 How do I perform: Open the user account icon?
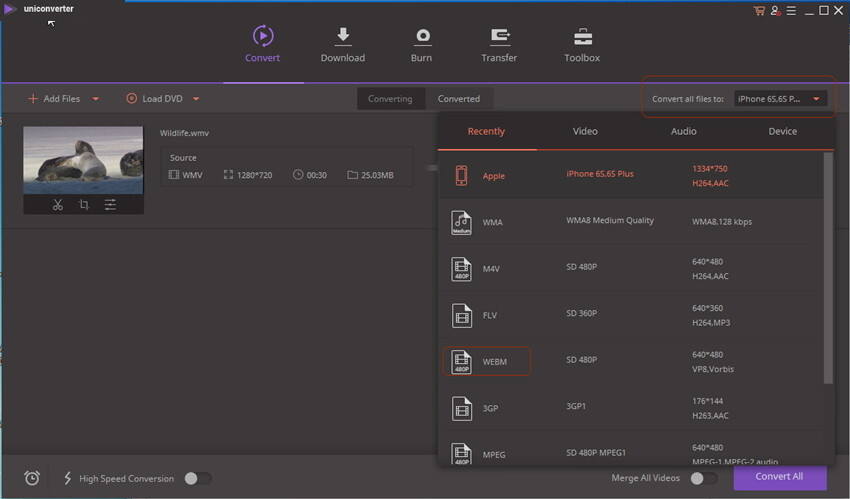pyautogui.click(x=775, y=10)
